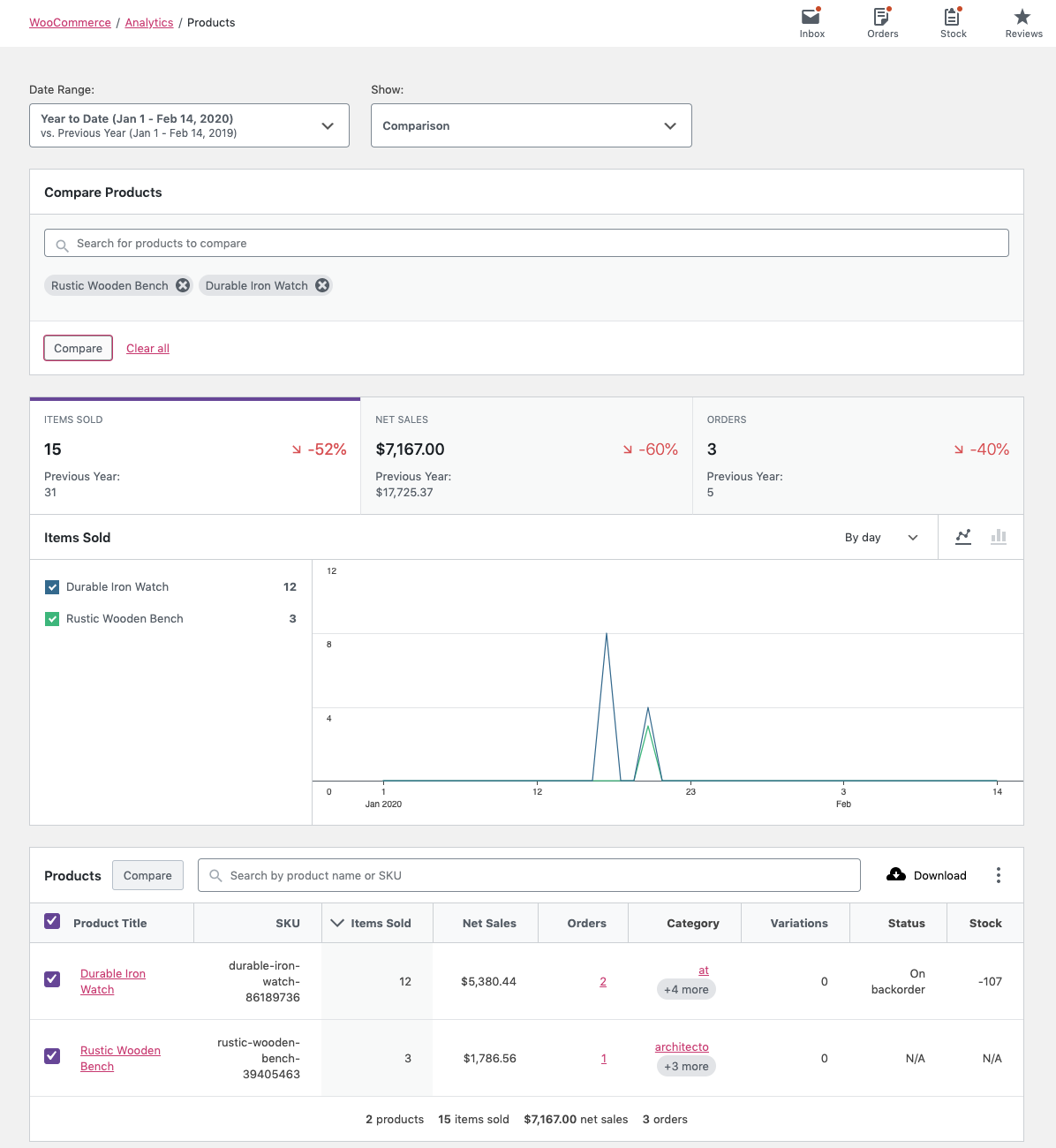Switch the Items Sold chart to bar chart view

pos(998,537)
